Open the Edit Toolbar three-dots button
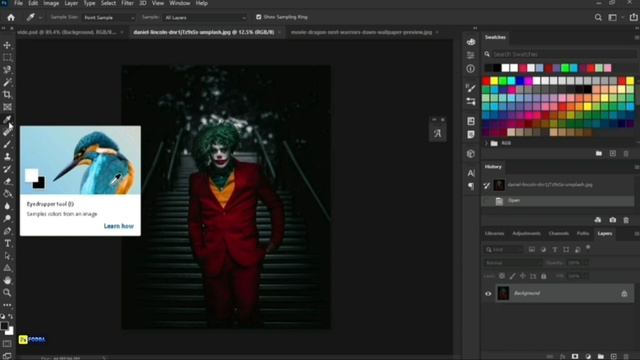This screenshot has width=640, height=360. point(7,305)
